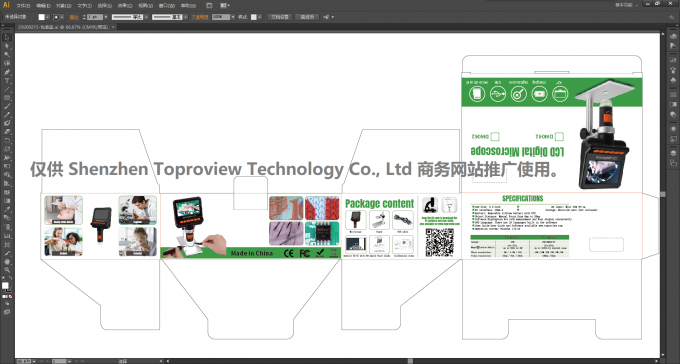Open the Color Guide panel icon
680x364 pixels.
pos(673,46)
